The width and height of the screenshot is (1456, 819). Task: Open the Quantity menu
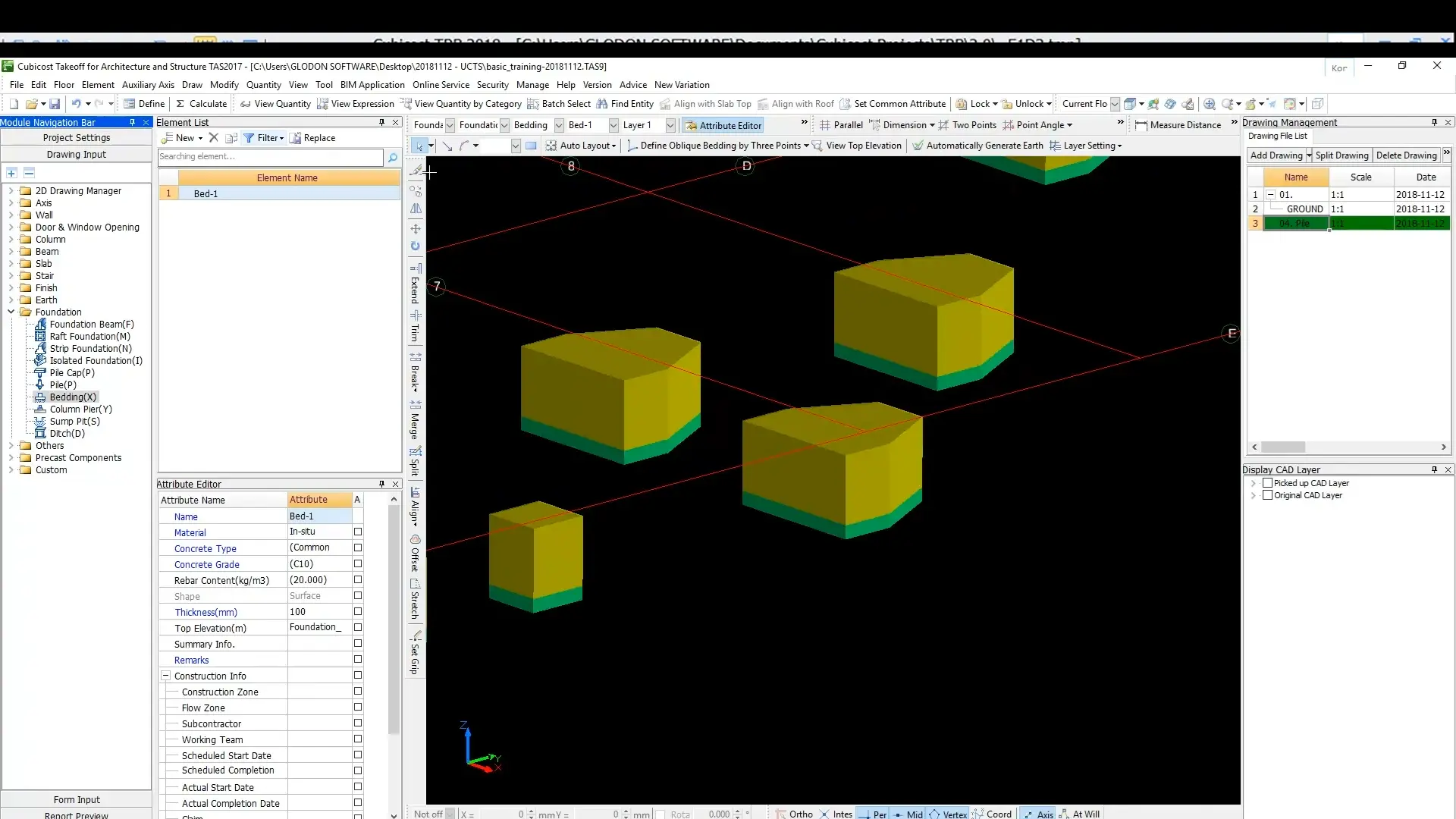pos(263,85)
